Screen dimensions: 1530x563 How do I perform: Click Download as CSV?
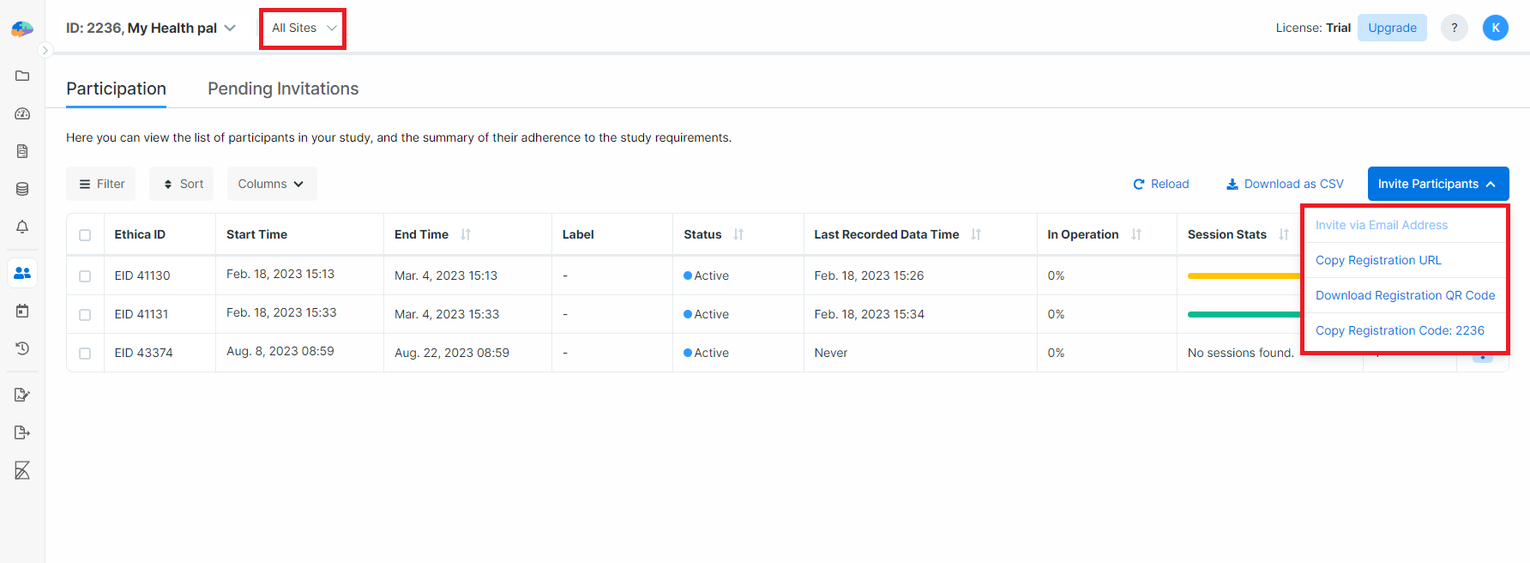[1285, 184]
